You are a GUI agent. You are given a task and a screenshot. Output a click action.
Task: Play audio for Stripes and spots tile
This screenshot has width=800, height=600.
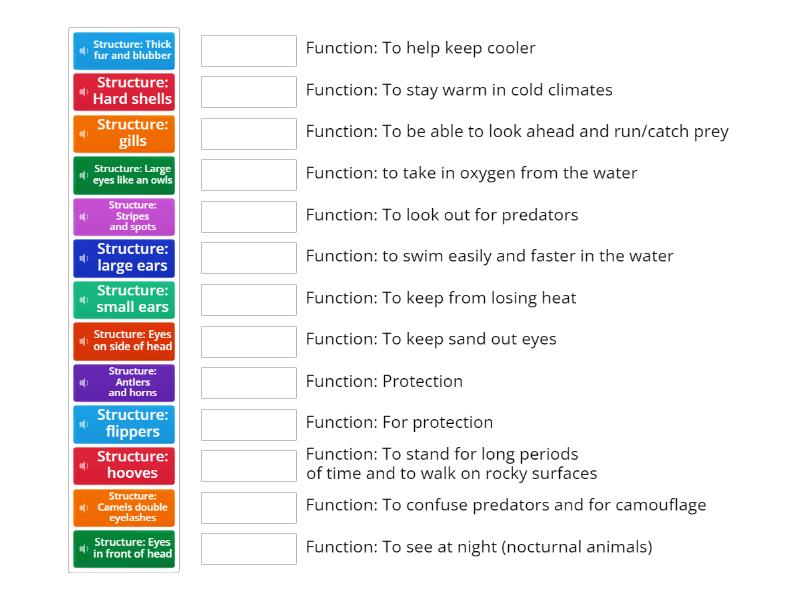pos(84,217)
